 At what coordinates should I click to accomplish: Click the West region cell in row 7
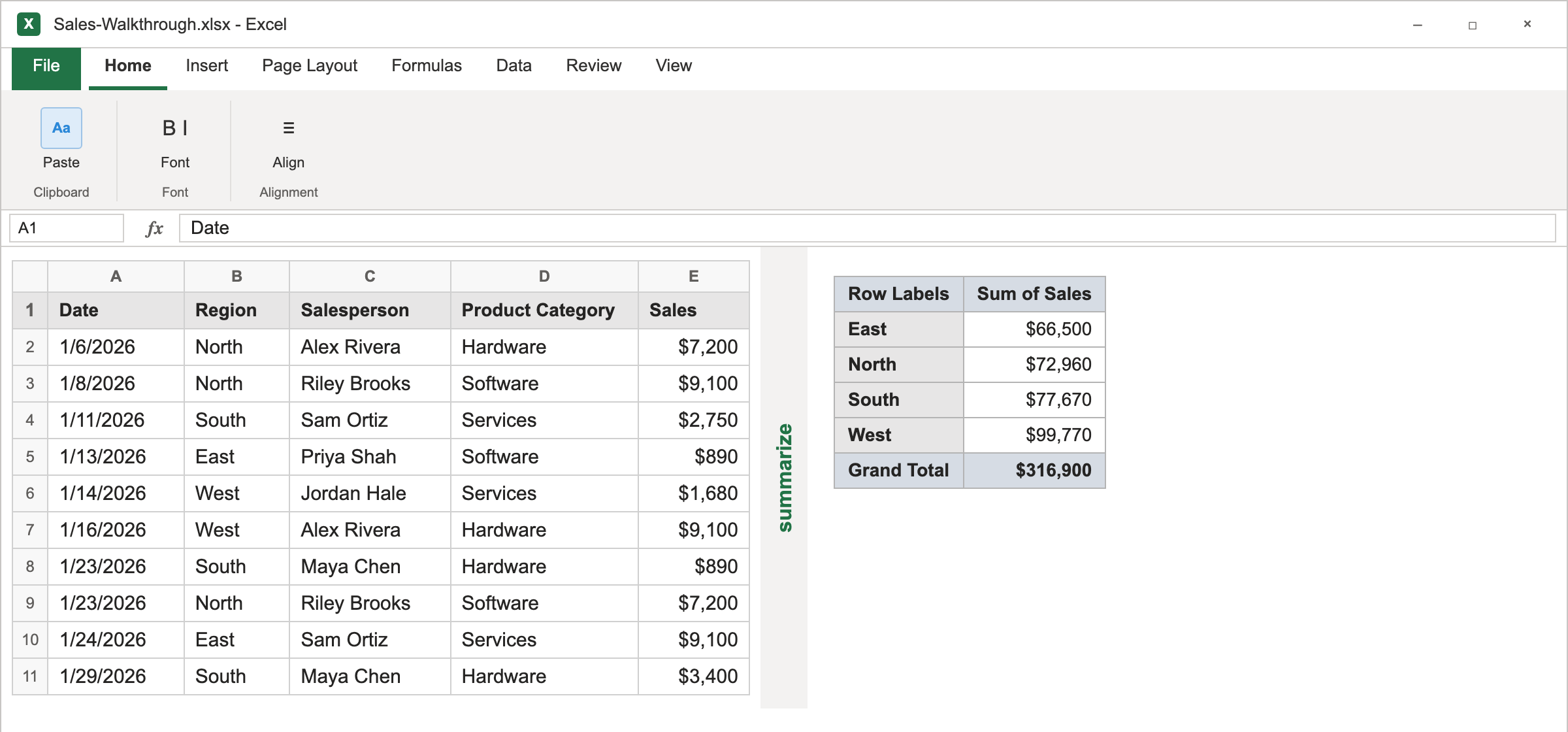[x=237, y=530]
